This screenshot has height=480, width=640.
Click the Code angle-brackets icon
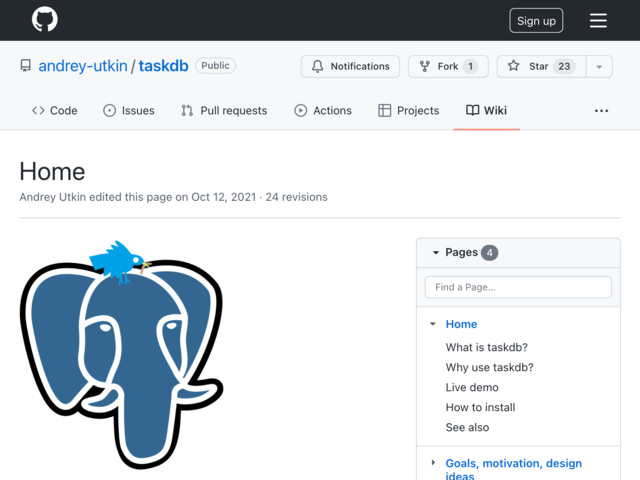pyautogui.click(x=38, y=111)
